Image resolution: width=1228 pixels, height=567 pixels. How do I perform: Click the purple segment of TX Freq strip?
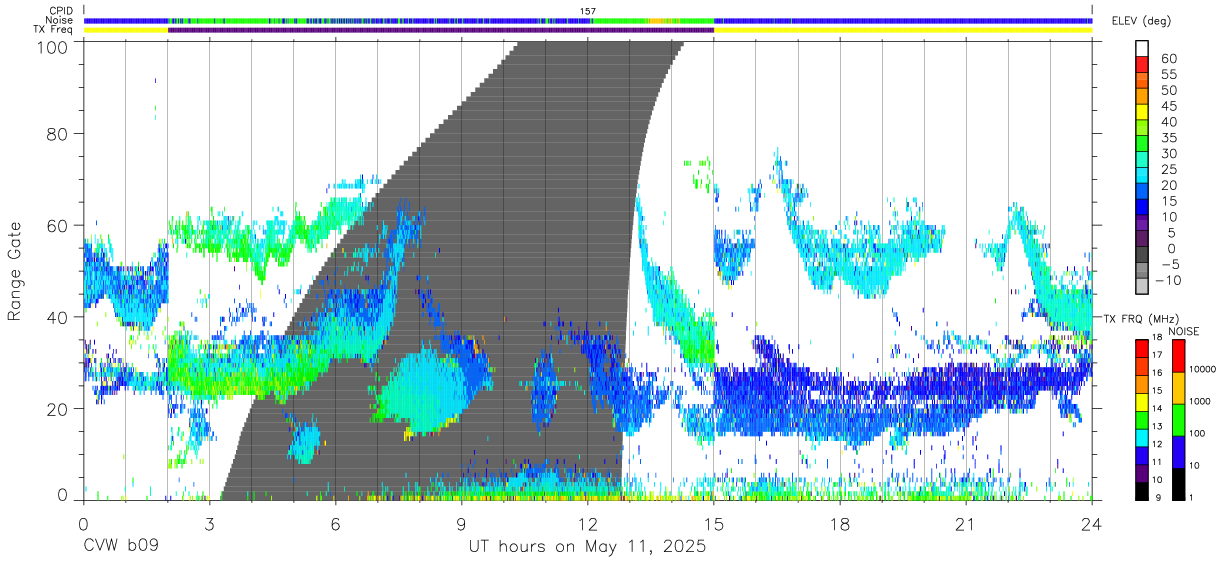pyautogui.click(x=441, y=30)
